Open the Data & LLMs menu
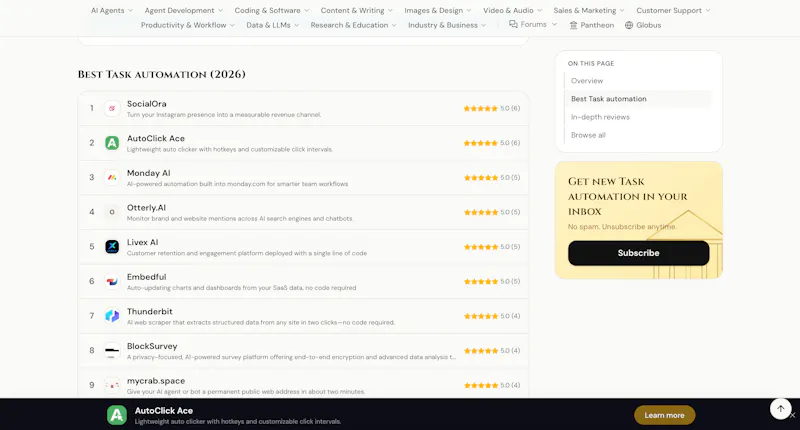 click(272, 25)
